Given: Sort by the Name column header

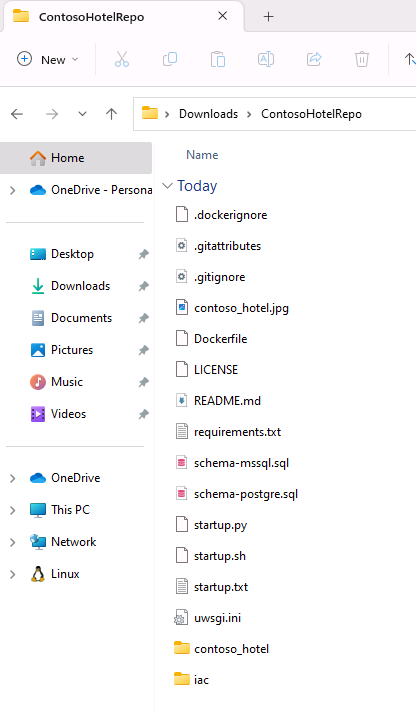Looking at the screenshot, I should click(x=202, y=155).
